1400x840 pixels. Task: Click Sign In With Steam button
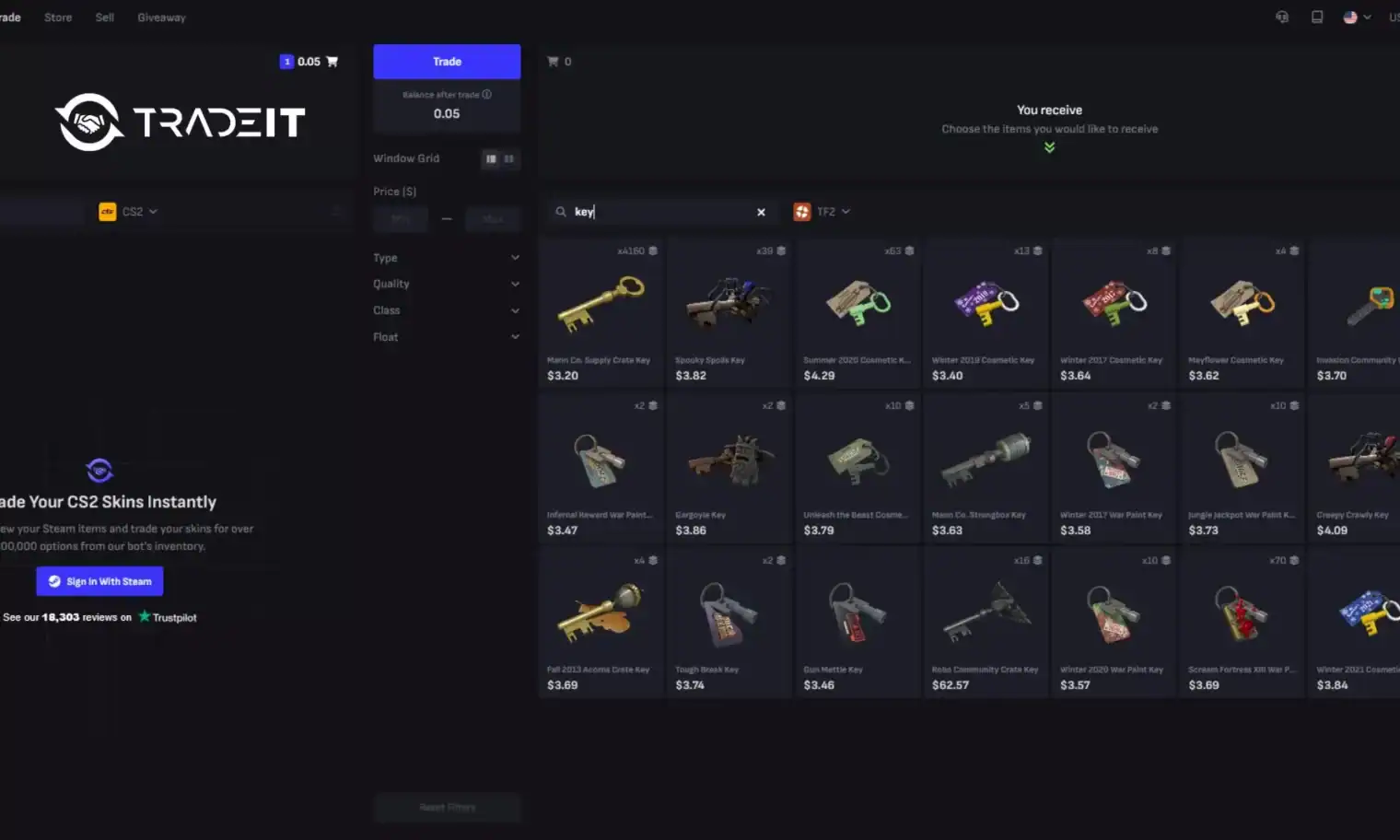tap(99, 581)
